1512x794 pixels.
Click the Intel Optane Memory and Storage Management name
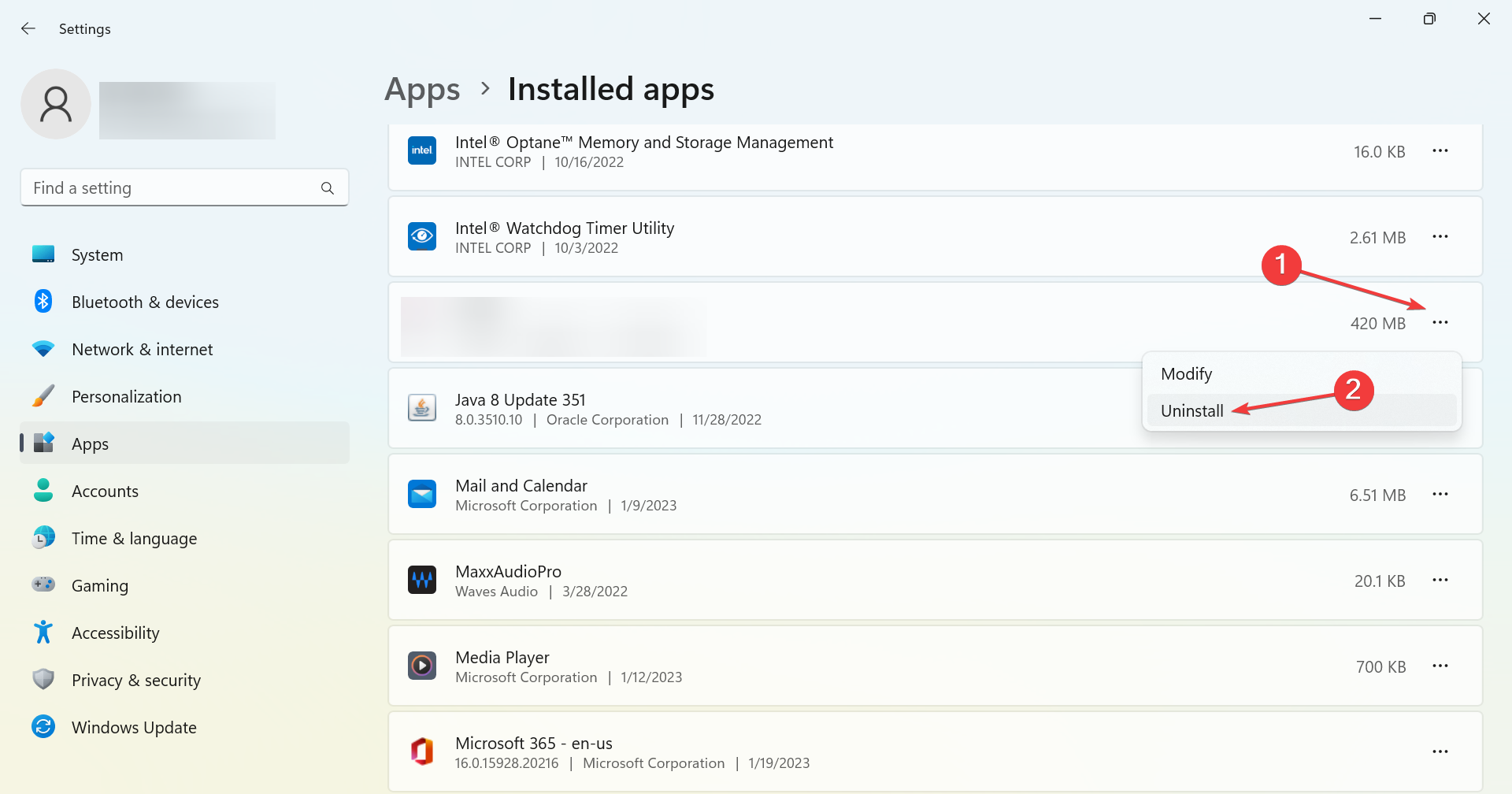644,143
